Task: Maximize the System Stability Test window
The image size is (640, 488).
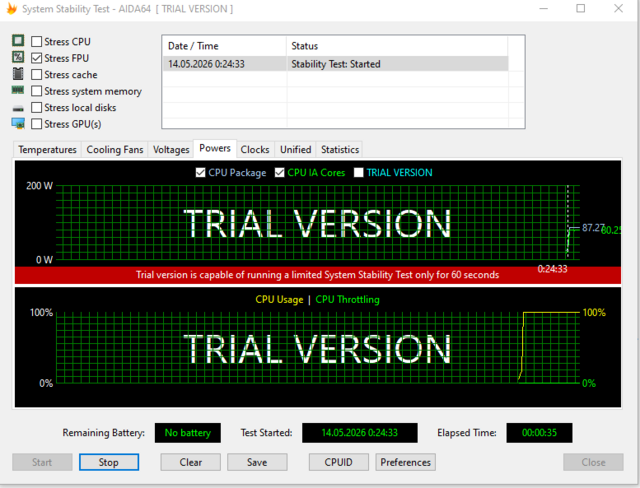Action: 580,9
